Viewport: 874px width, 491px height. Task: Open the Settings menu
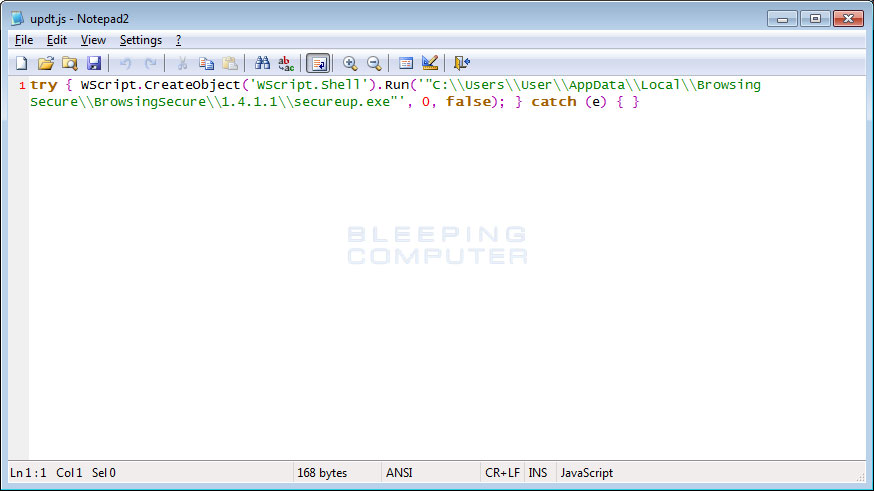point(140,40)
